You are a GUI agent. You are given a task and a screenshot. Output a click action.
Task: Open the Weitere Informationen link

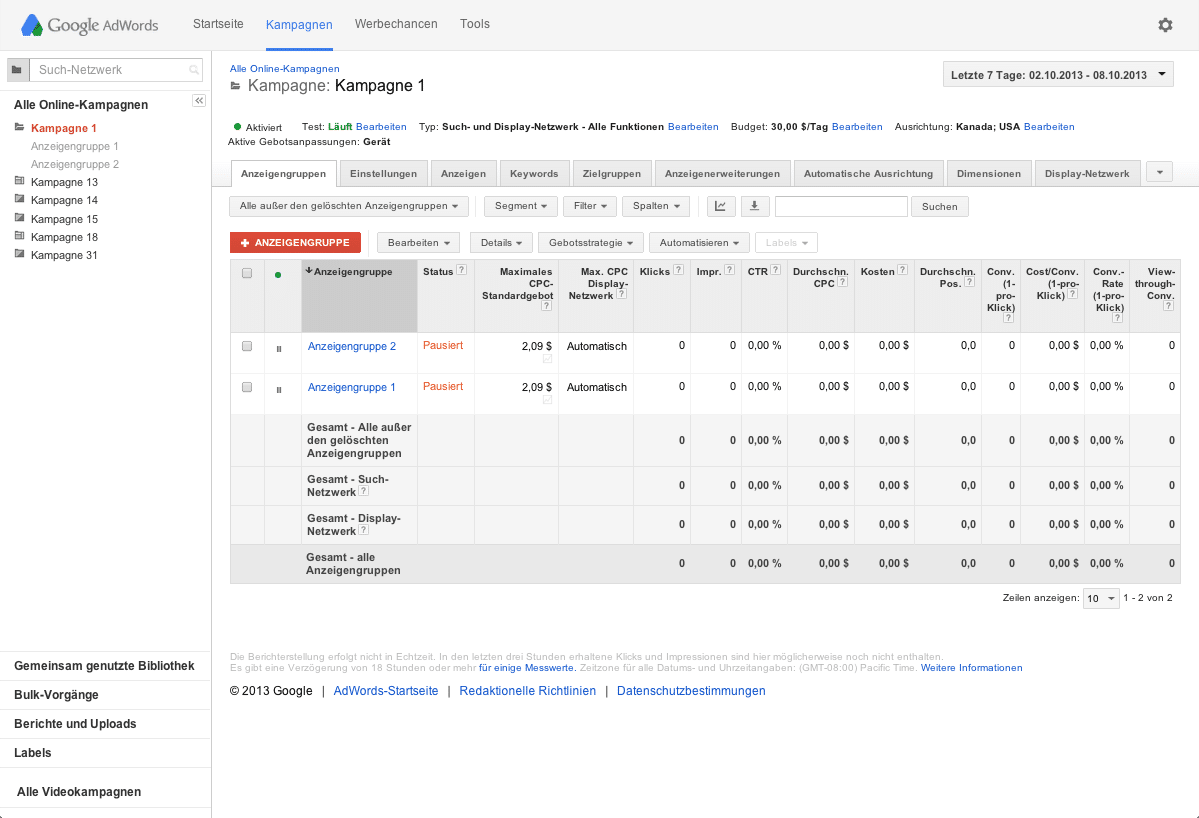coord(971,668)
